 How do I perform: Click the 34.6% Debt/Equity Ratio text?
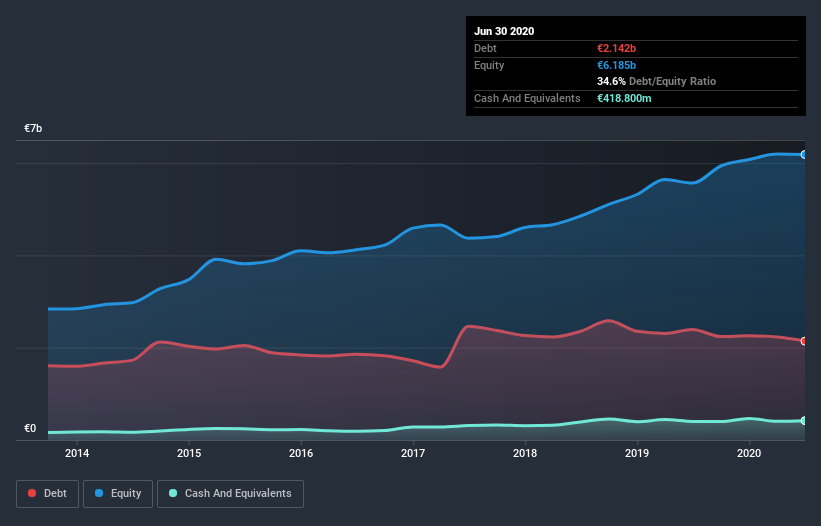pos(657,81)
